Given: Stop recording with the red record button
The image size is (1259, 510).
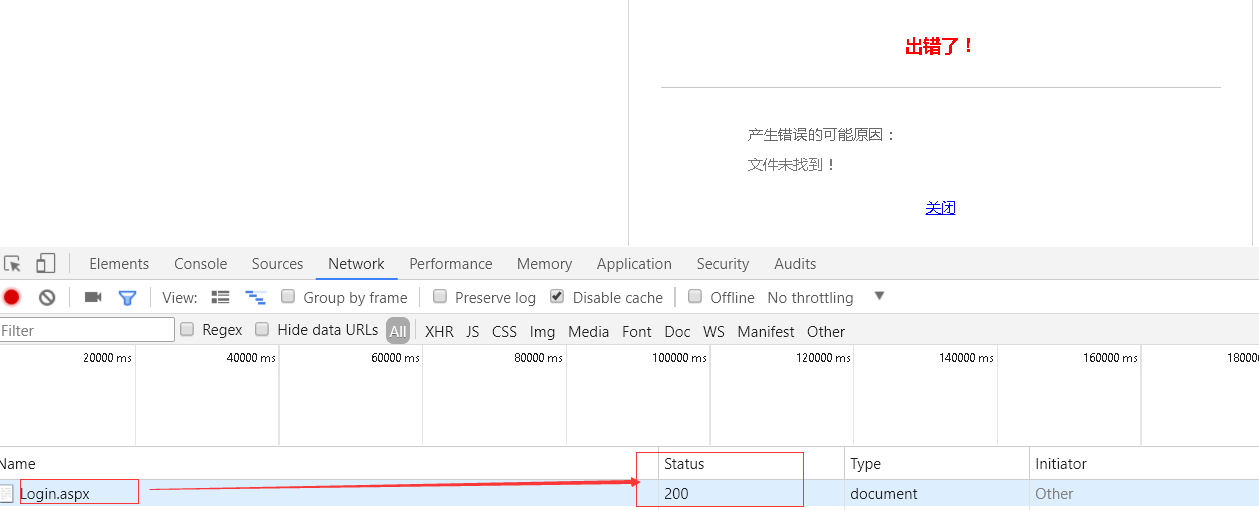Looking at the screenshot, I should tap(12, 297).
